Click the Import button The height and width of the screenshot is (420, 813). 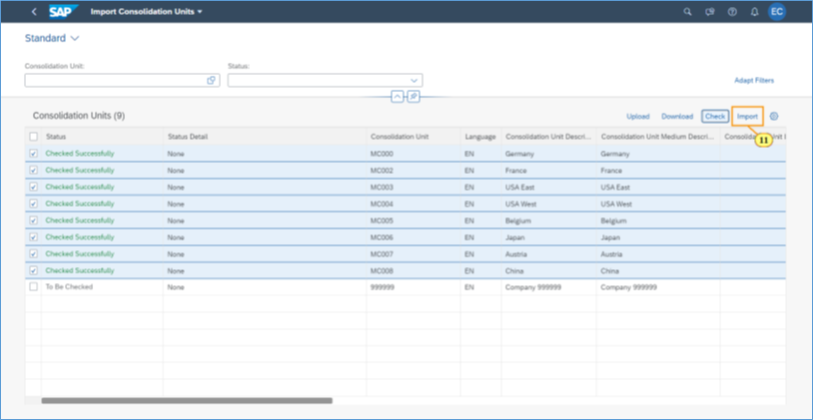click(x=747, y=117)
